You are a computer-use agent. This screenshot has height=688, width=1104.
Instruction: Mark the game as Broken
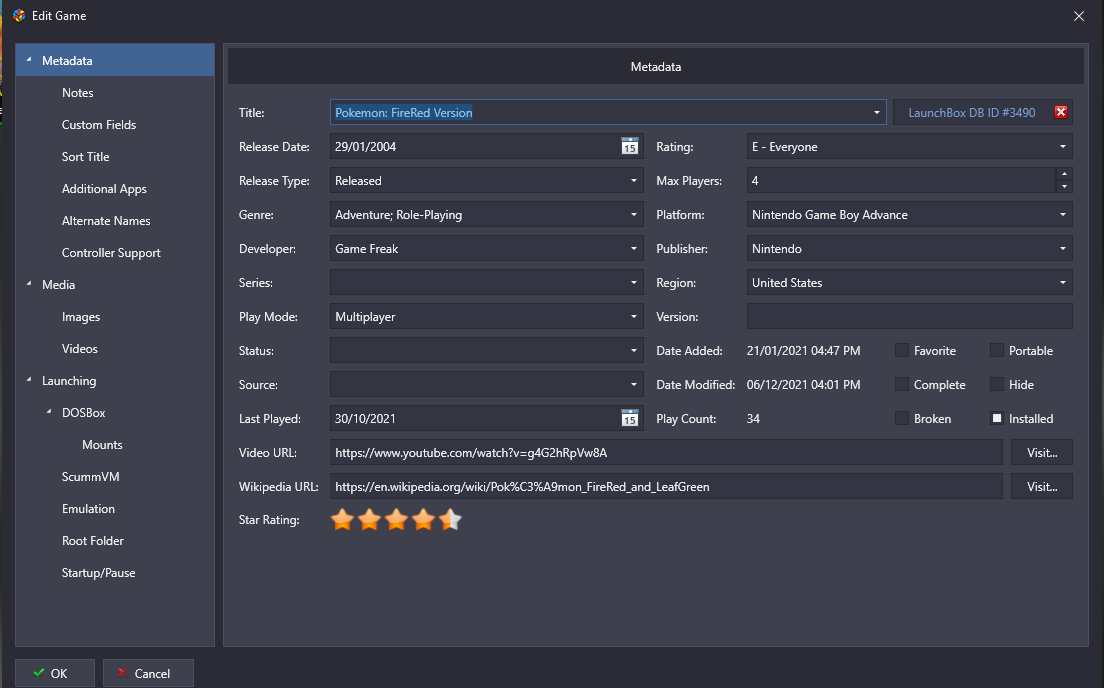[x=901, y=418]
